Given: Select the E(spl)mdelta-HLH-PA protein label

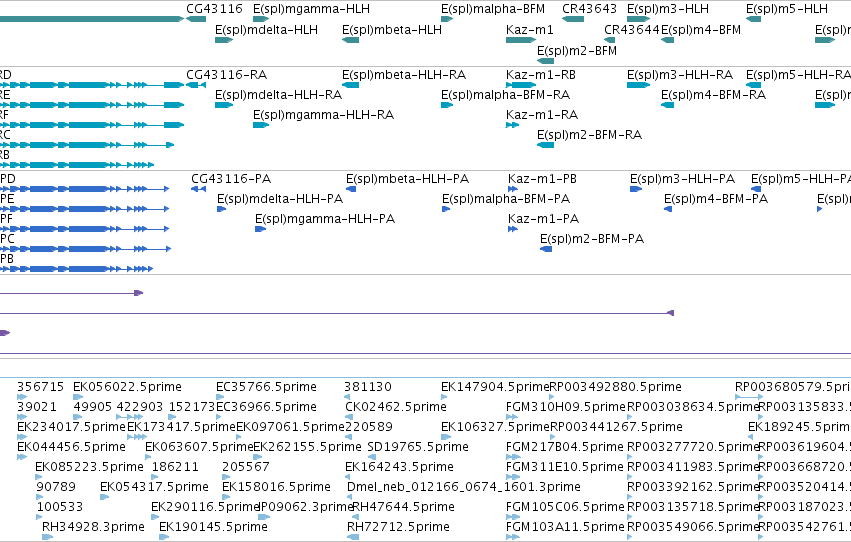Looking at the screenshot, I should click(280, 199).
